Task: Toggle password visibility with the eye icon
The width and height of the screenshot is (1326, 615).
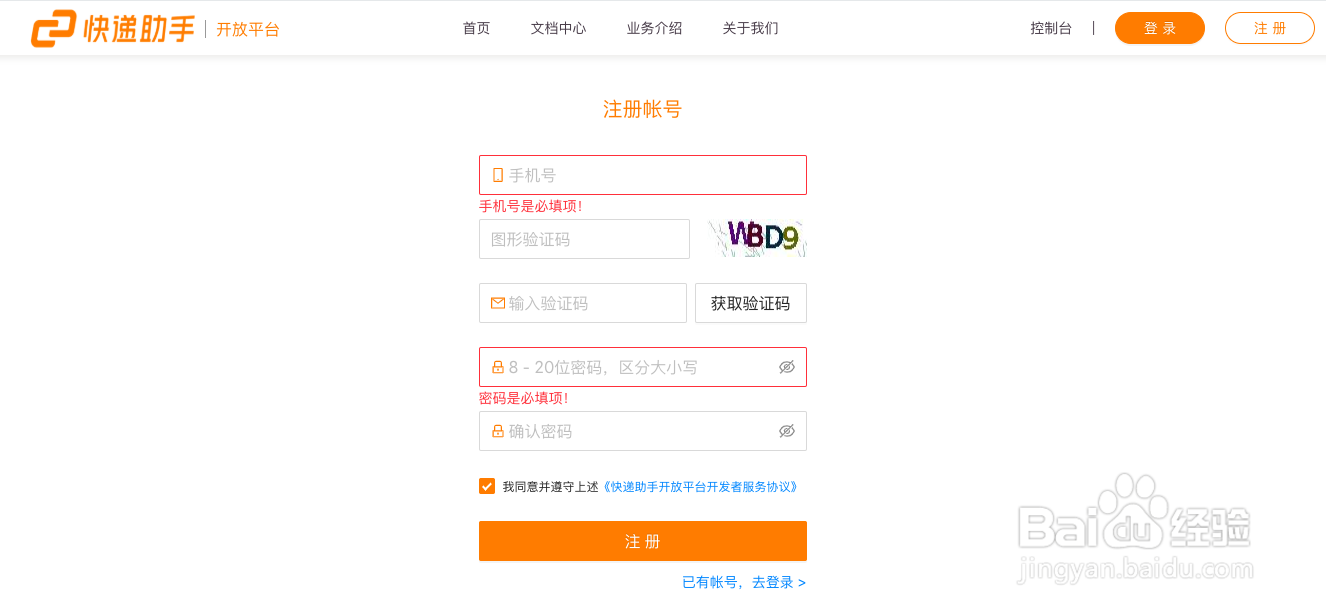Action: click(789, 367)
